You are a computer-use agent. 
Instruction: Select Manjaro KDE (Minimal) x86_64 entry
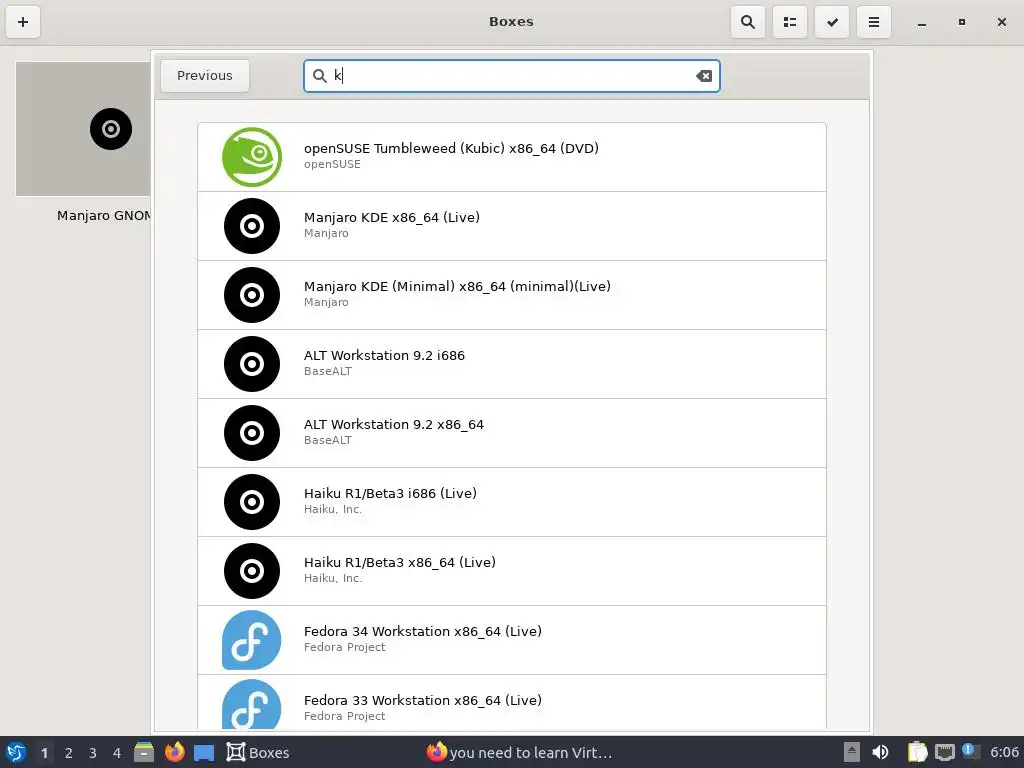coord(511,295)
